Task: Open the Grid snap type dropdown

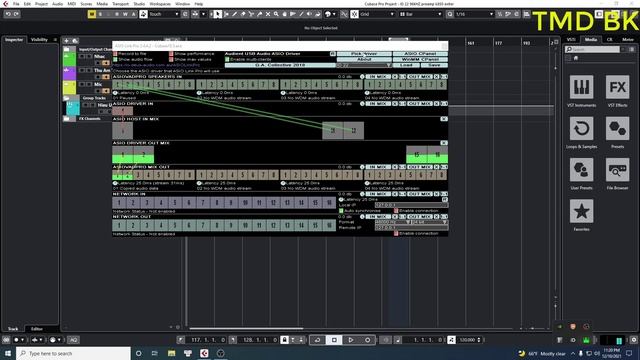Action: pyautogui.click(x=377, y=14)
